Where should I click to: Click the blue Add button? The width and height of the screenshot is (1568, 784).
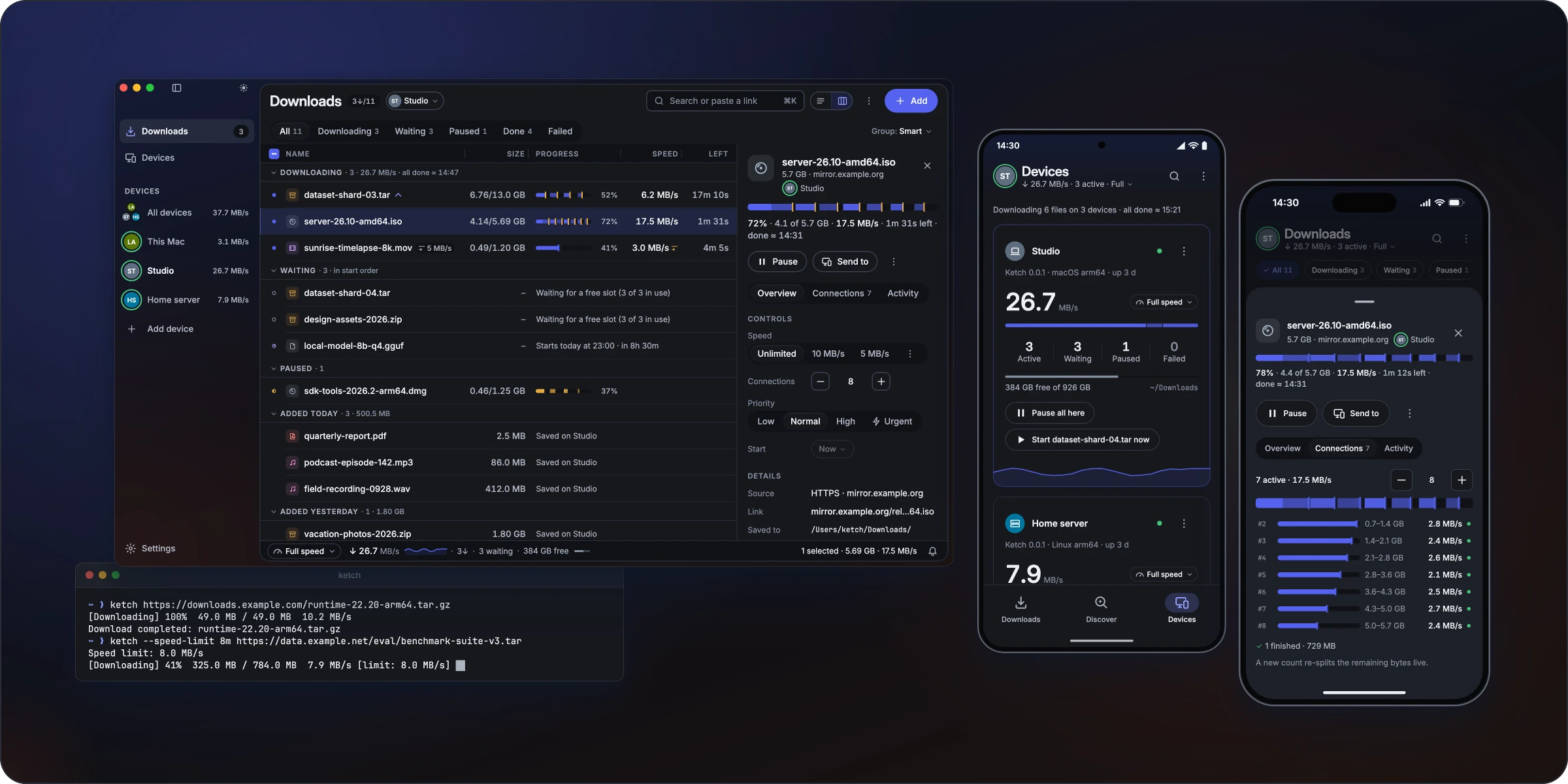pyautogui.click(x=911, y=101)
